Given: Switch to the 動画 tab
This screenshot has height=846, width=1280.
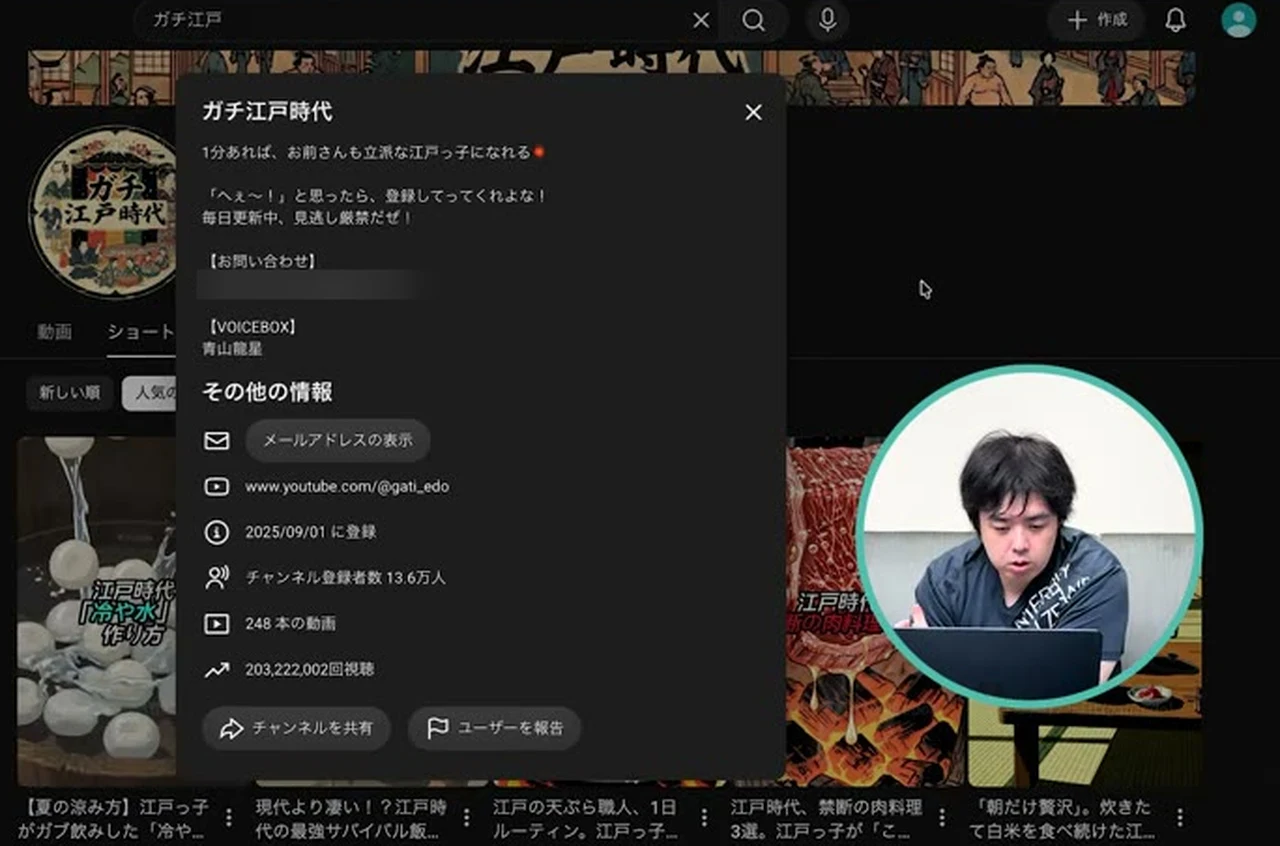Looking at the screenshot, I should click(x=55, y=332).
